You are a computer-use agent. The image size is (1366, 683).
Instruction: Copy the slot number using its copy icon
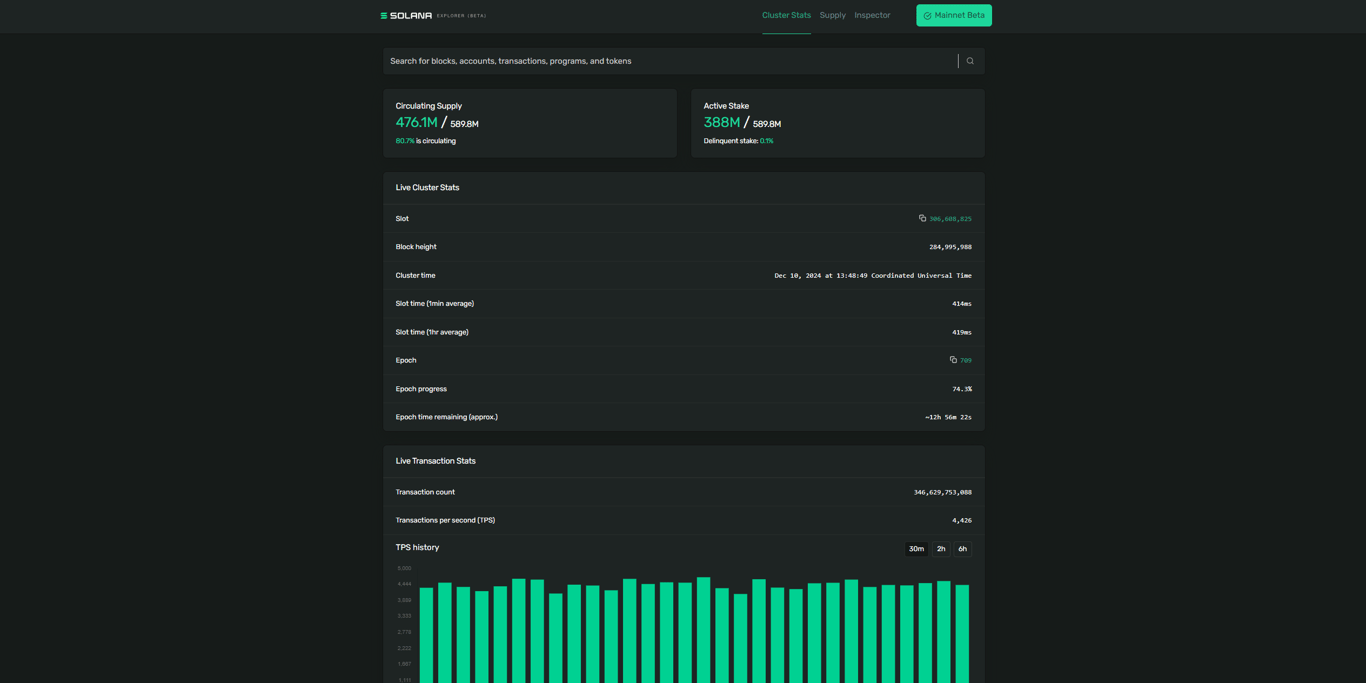[922, 218]
